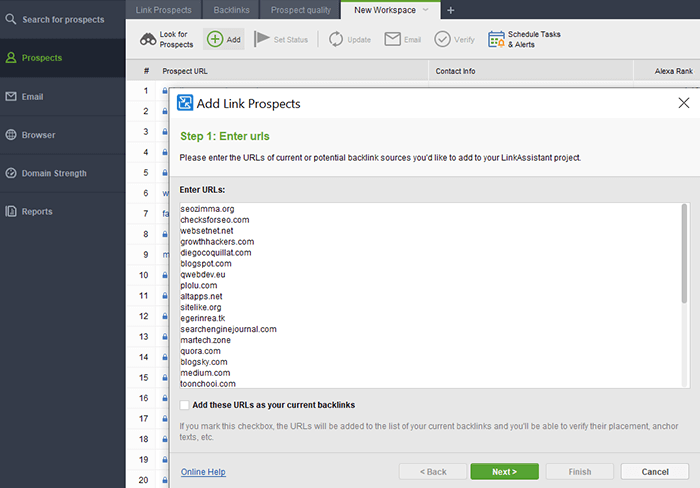Click inside the Enter URLs text area

pyautogui.click(x=434, y=295)
